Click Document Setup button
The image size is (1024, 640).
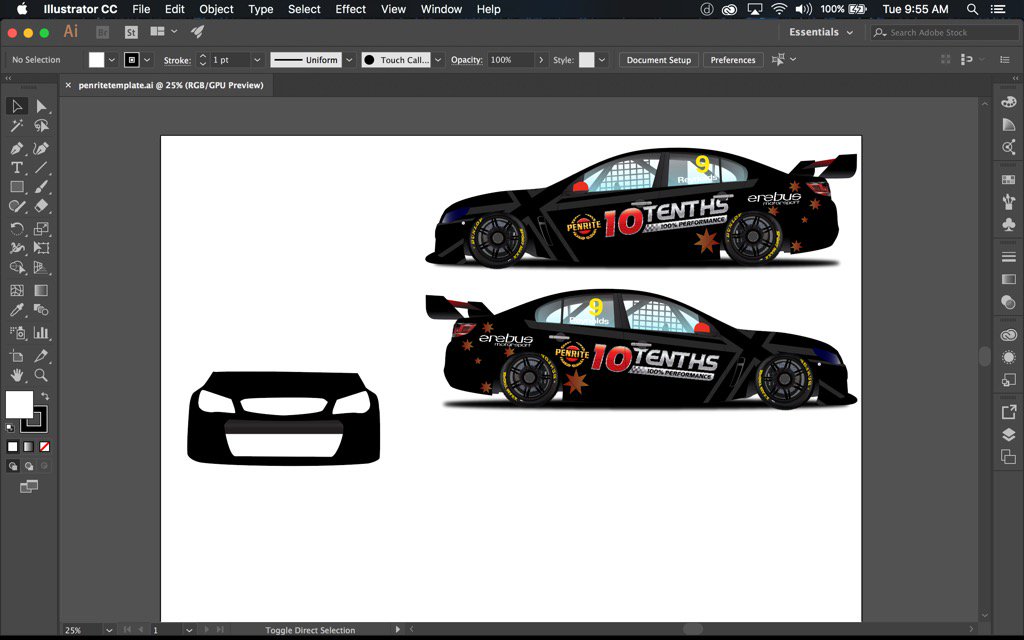[x=659, y=59]
